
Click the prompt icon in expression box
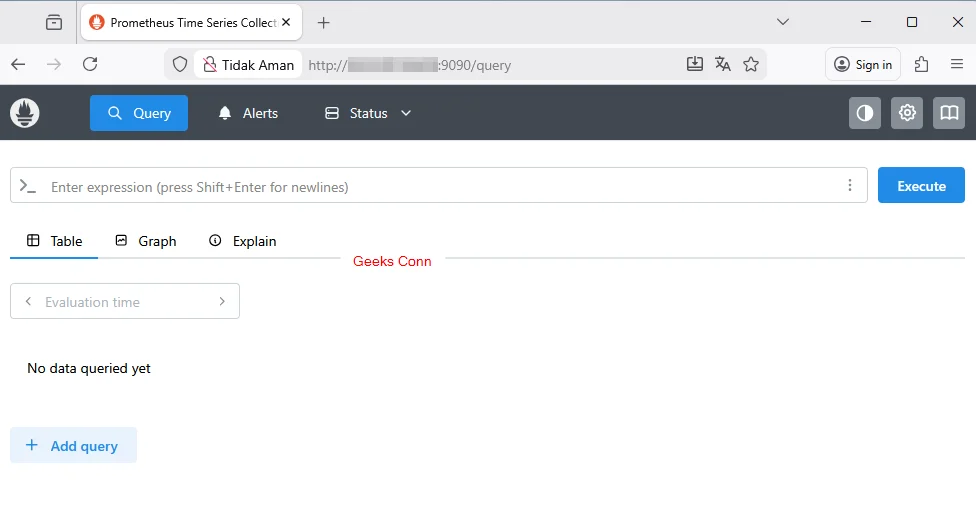[28, 185]
